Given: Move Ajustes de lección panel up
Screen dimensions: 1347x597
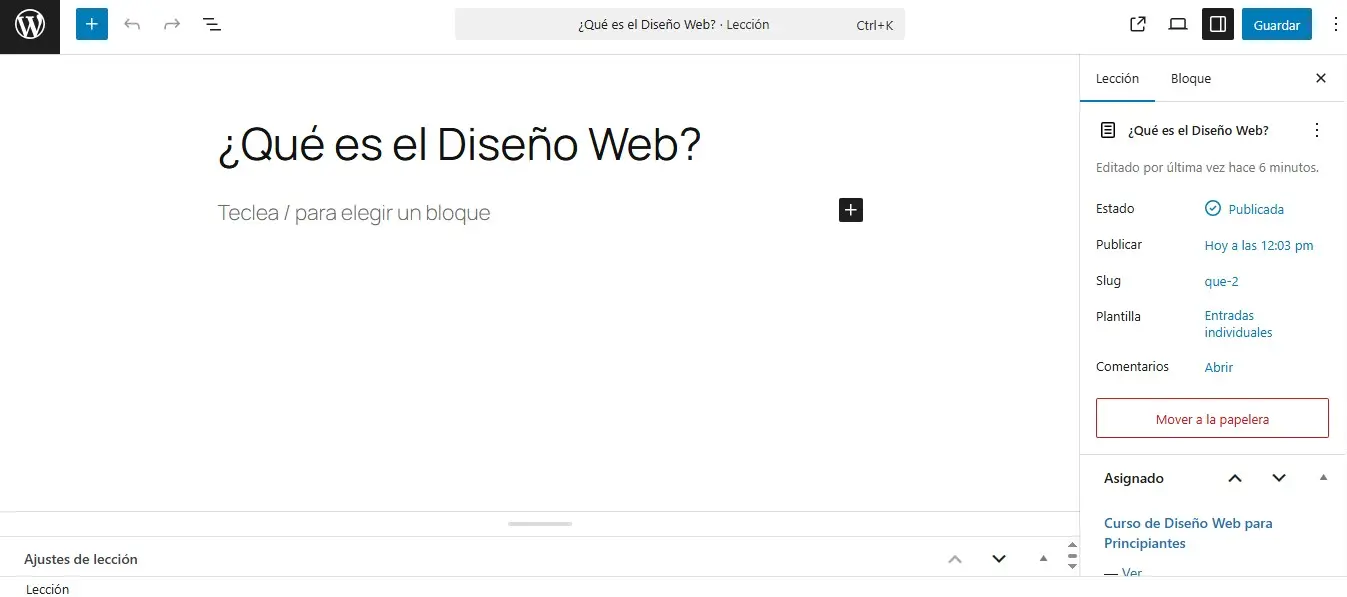Looking at the screenshot, I should click(955, 559).
